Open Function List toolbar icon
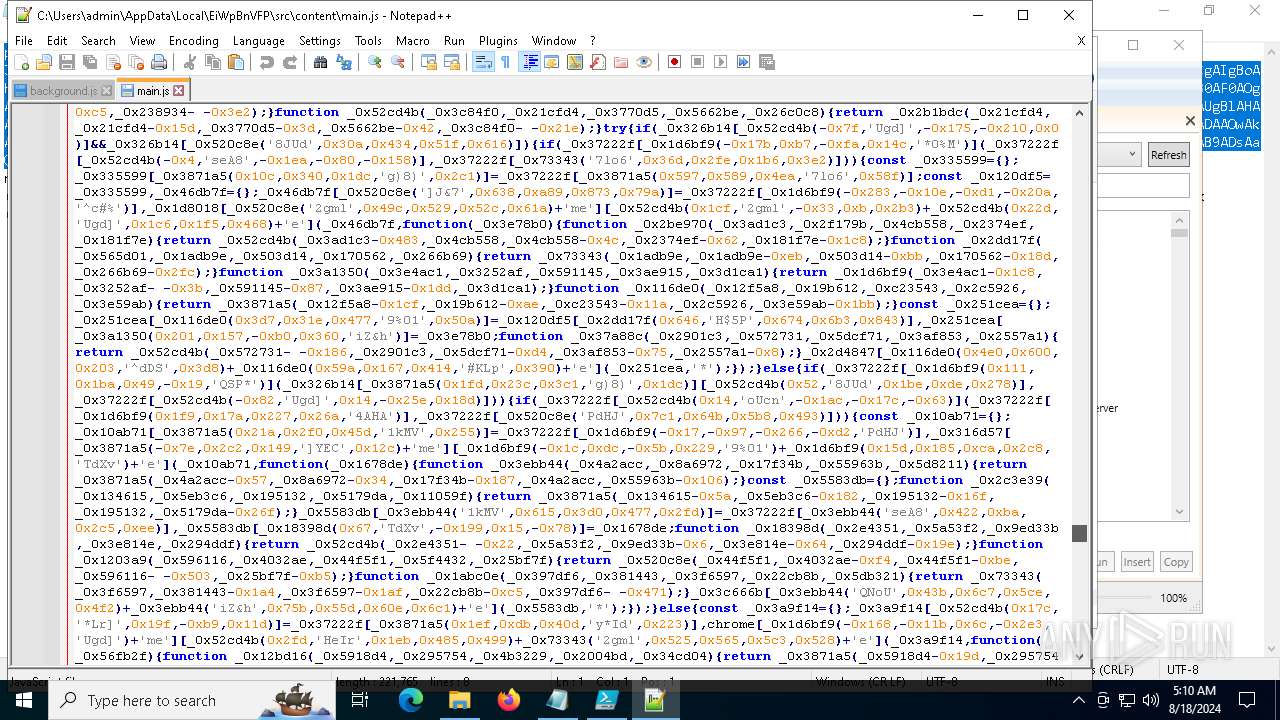The height and width of the screenshot is (720, 1280). (598, 62)
